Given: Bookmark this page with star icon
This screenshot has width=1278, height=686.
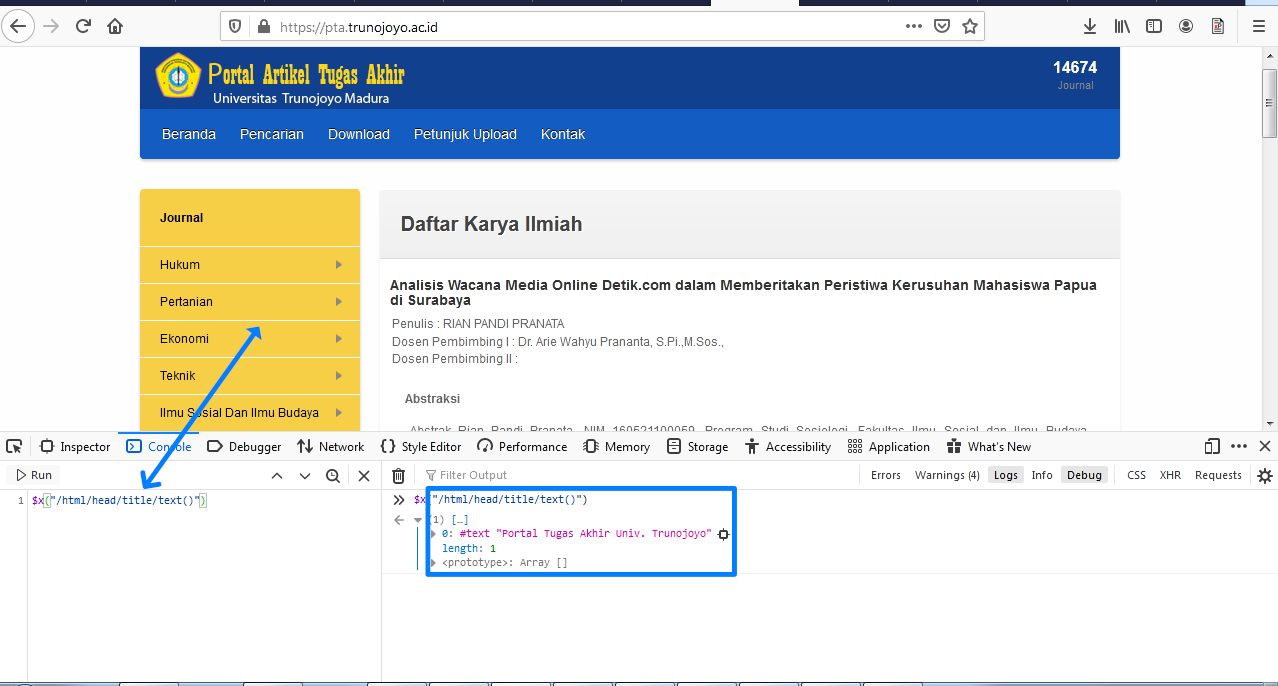Looking at the screenshot, I should coord(969,26).
